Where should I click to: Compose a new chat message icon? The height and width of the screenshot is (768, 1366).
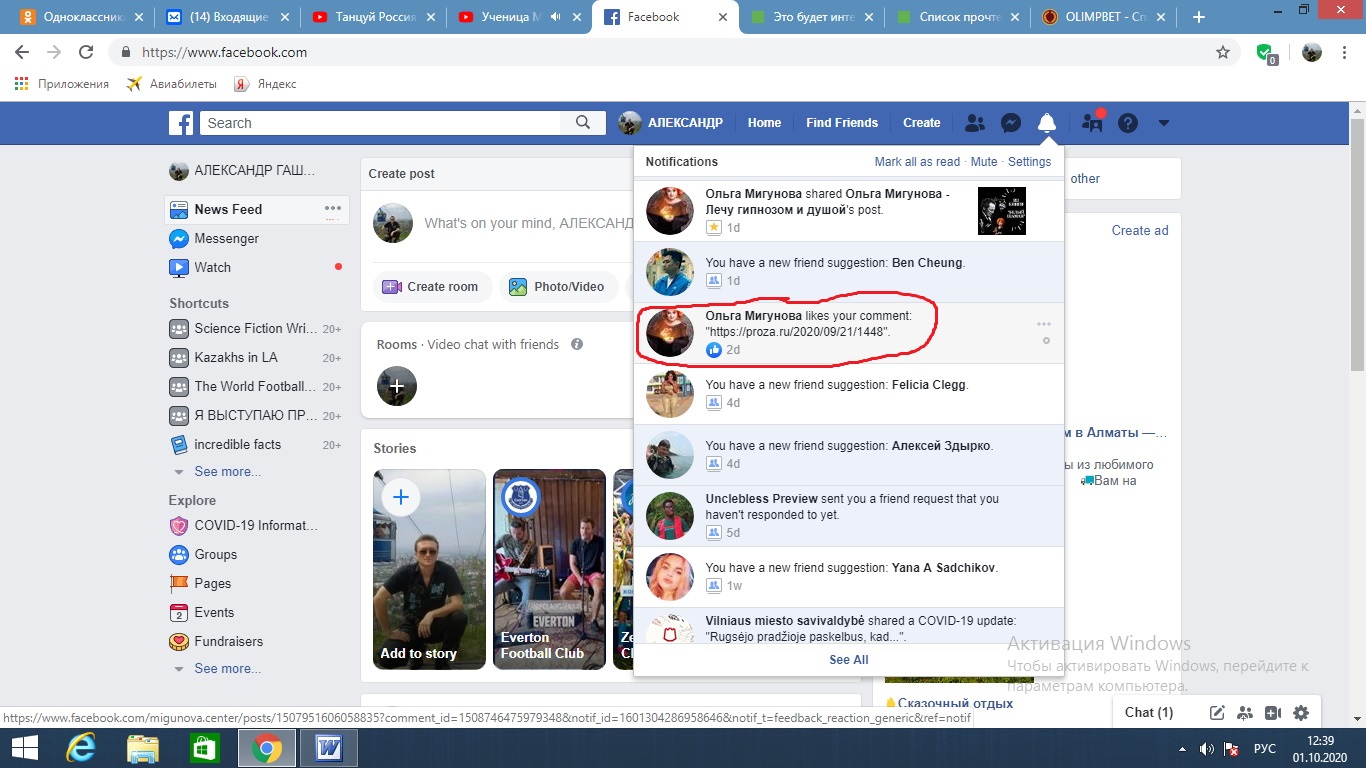tap(1217, 713)
